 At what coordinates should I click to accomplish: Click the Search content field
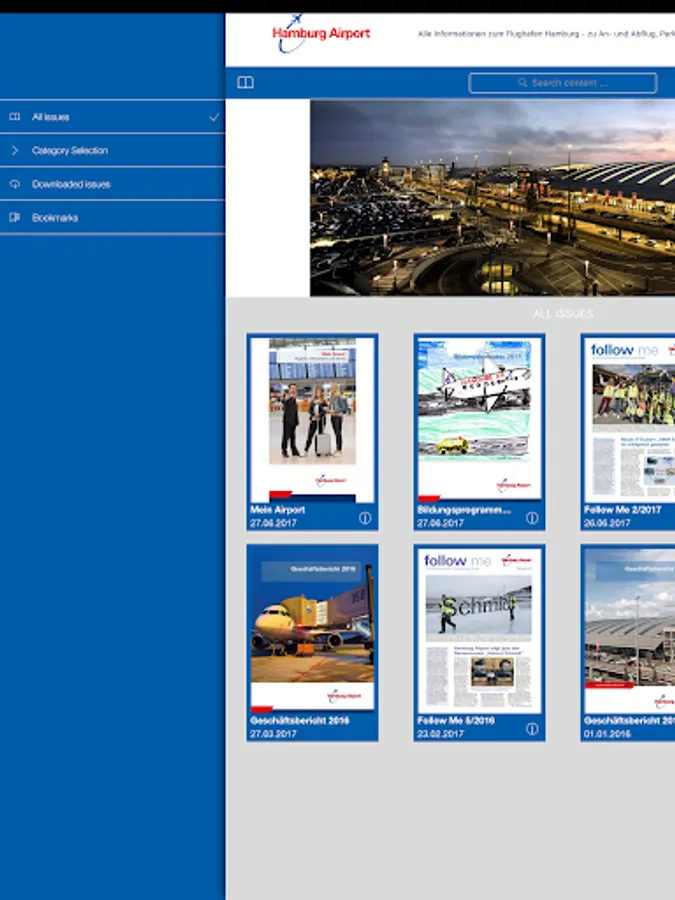562,83
